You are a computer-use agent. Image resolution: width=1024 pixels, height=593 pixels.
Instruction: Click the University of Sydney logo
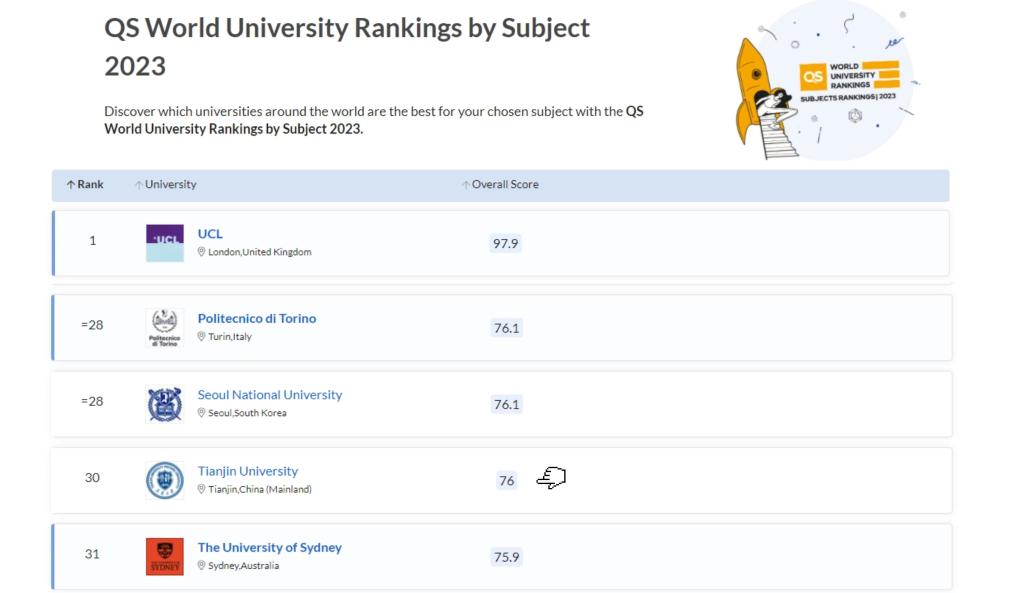[165, 556]
